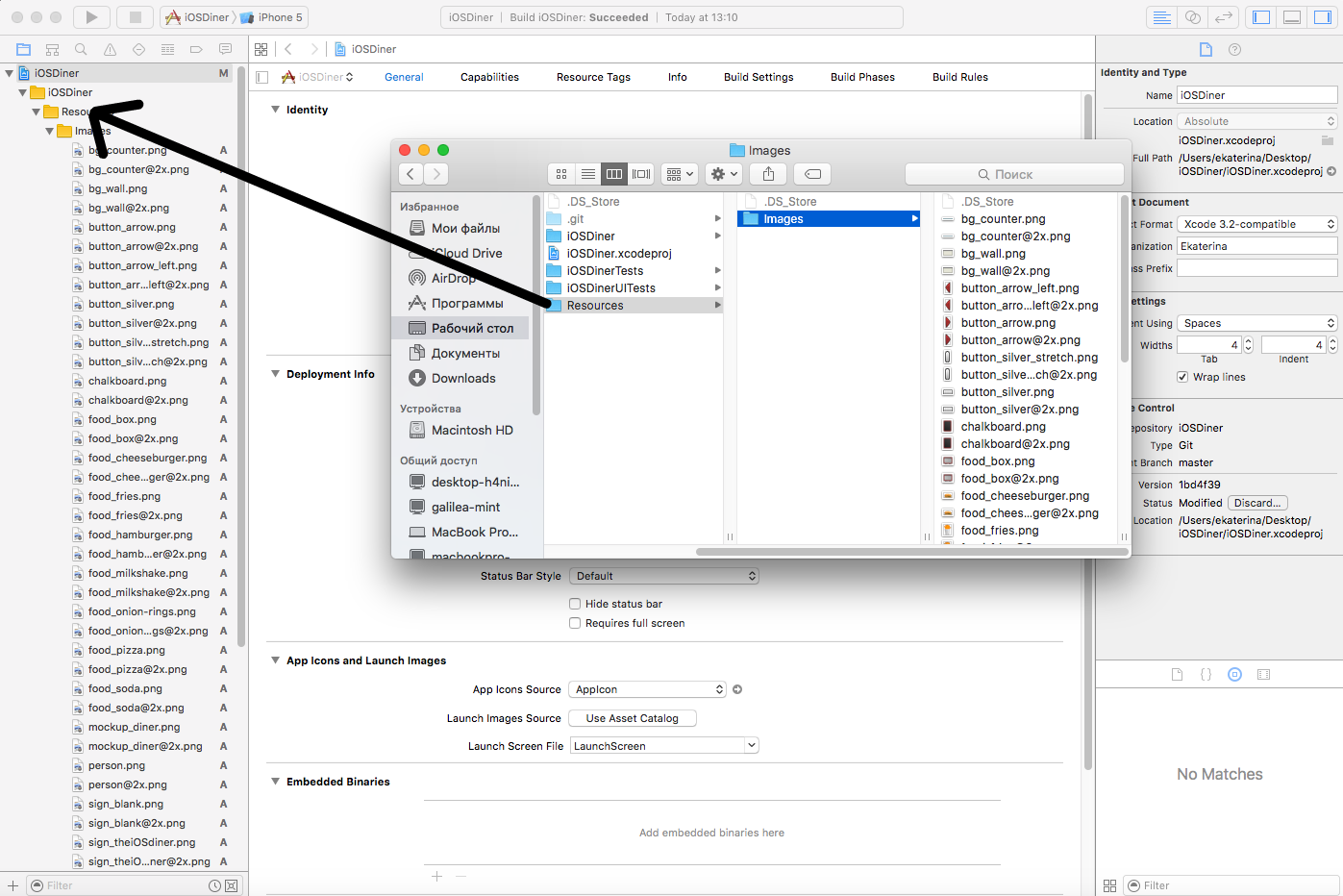Toggle Wrap lines checkbox
1343x896 pixels.
click(1182, 377)
